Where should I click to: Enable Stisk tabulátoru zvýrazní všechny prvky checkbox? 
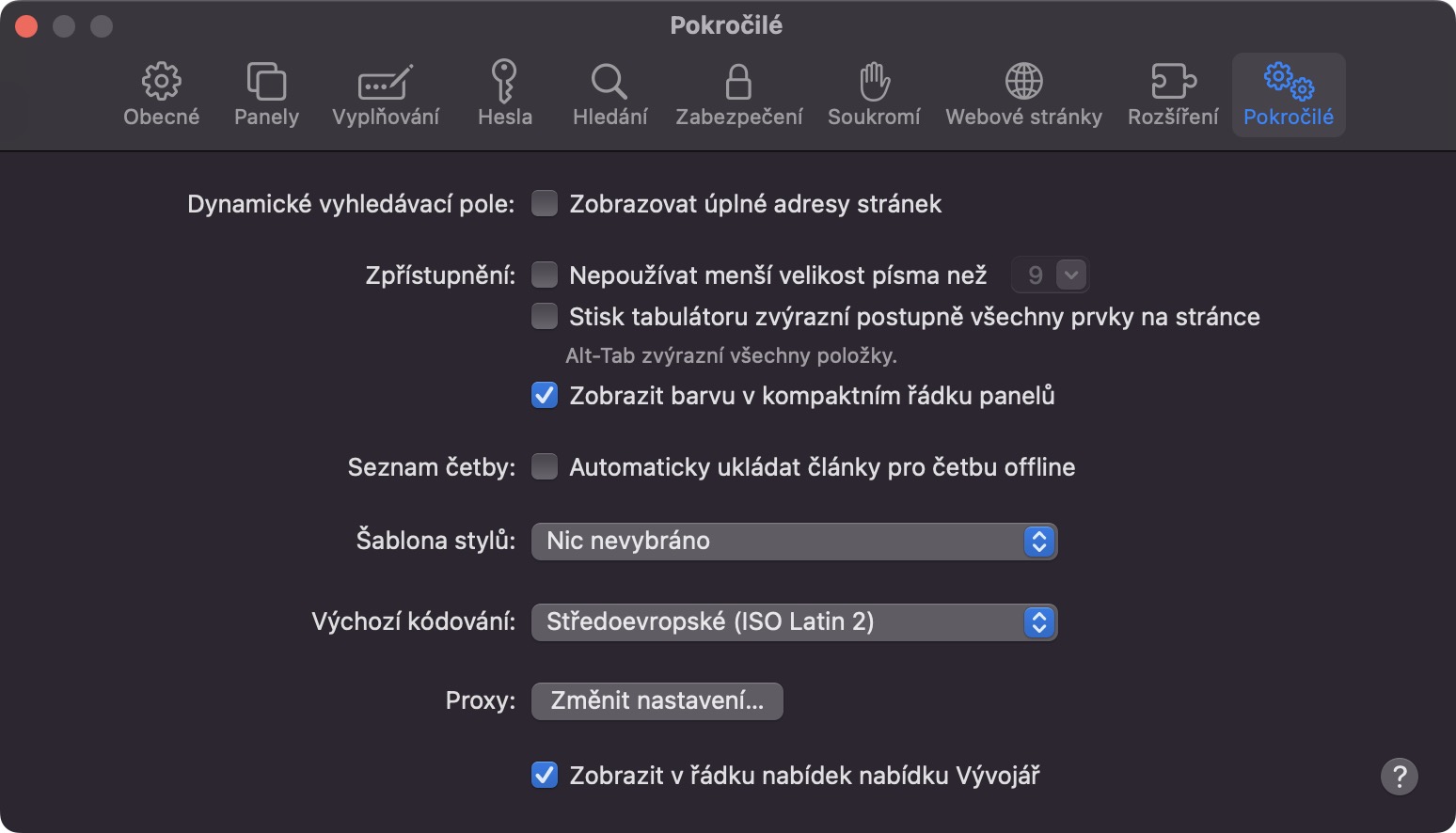click(545, 317)
